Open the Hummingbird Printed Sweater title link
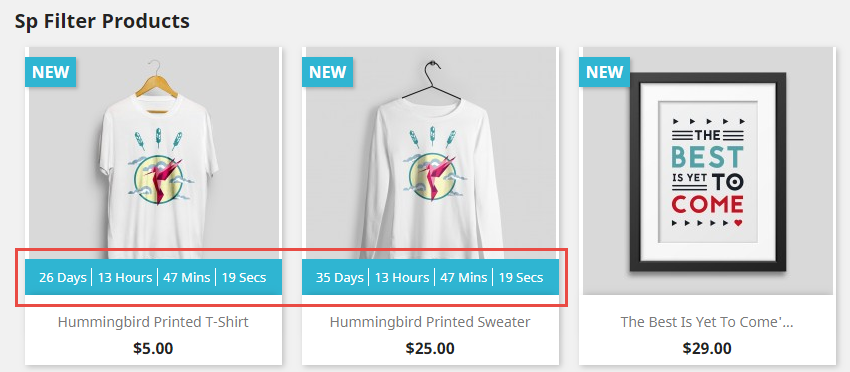 click(430, 322)
